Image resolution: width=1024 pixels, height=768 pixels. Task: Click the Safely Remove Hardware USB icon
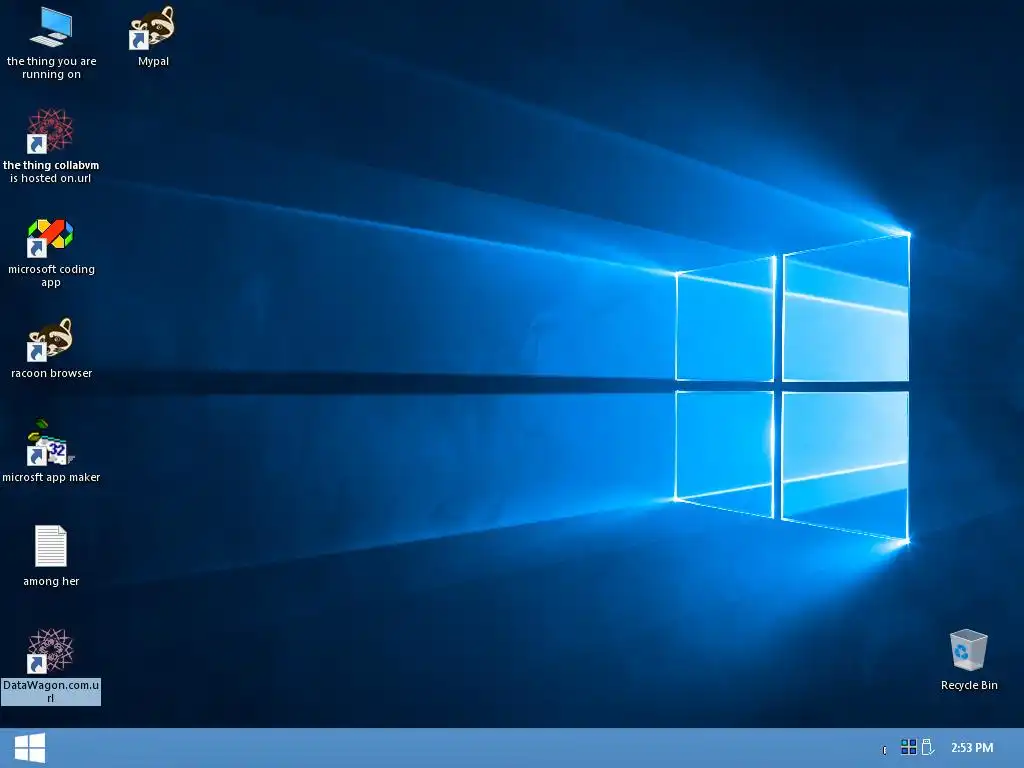tap(927, 747)
